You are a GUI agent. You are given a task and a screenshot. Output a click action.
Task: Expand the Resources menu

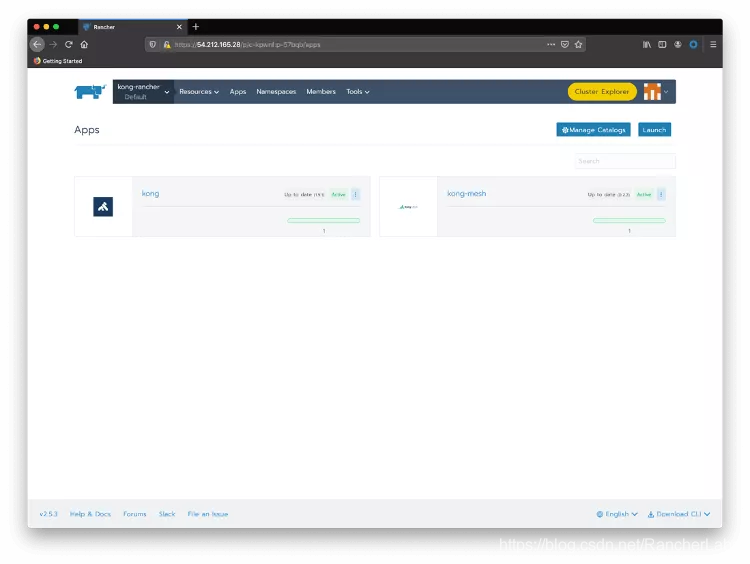tap(199, 91)
